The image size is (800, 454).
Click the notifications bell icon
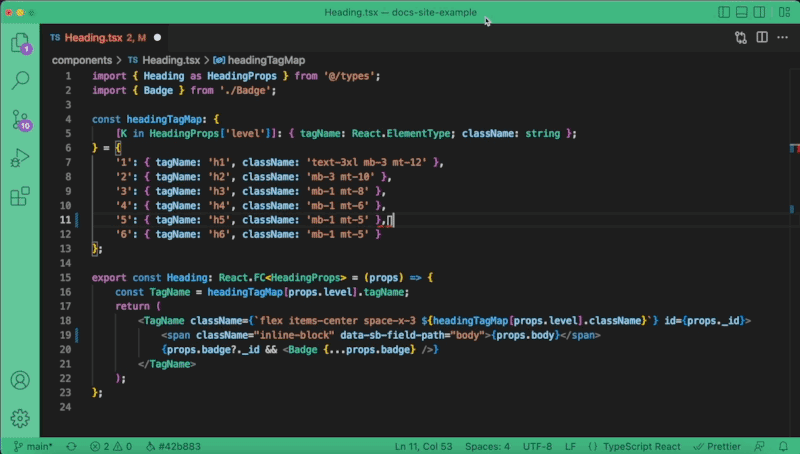(783, 446)
